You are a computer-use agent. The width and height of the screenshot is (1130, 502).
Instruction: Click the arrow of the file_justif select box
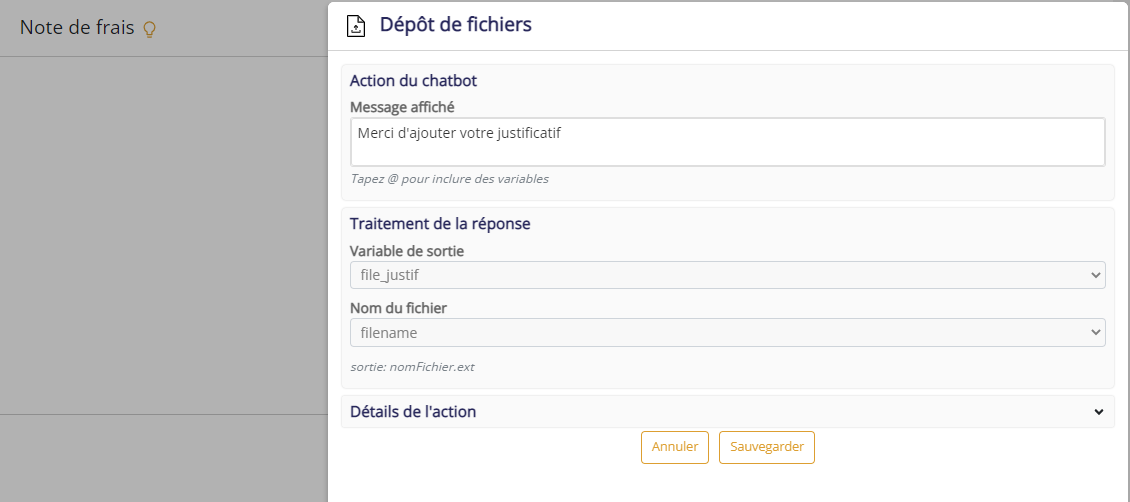[x=1095, y=275]
